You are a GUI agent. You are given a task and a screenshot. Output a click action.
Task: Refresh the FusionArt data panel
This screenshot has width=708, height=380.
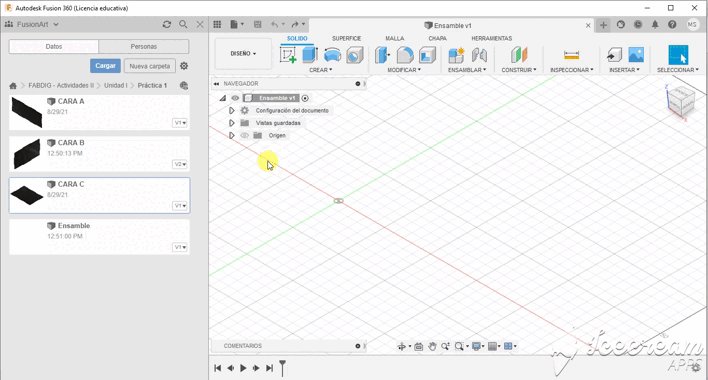click(x=167, y=24)
